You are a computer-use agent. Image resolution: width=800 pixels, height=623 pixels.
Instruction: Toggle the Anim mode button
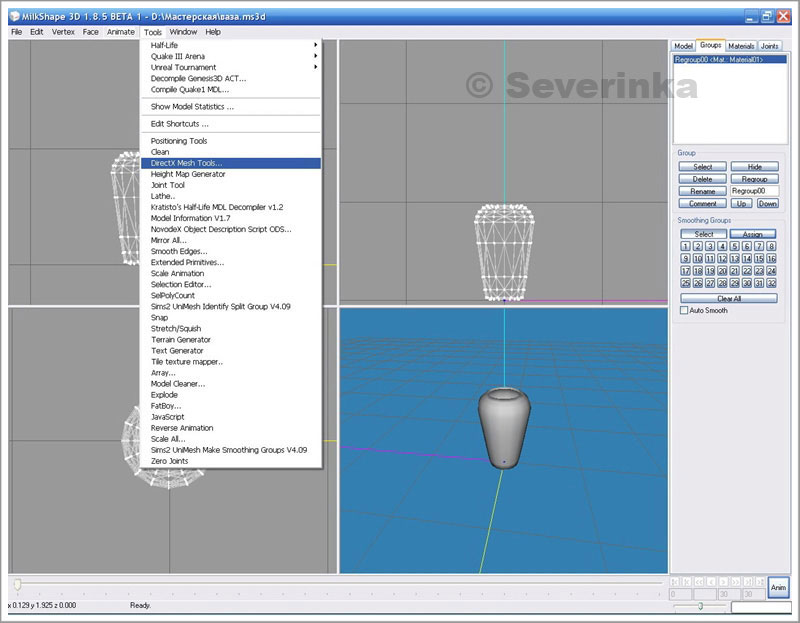(778, 587)
